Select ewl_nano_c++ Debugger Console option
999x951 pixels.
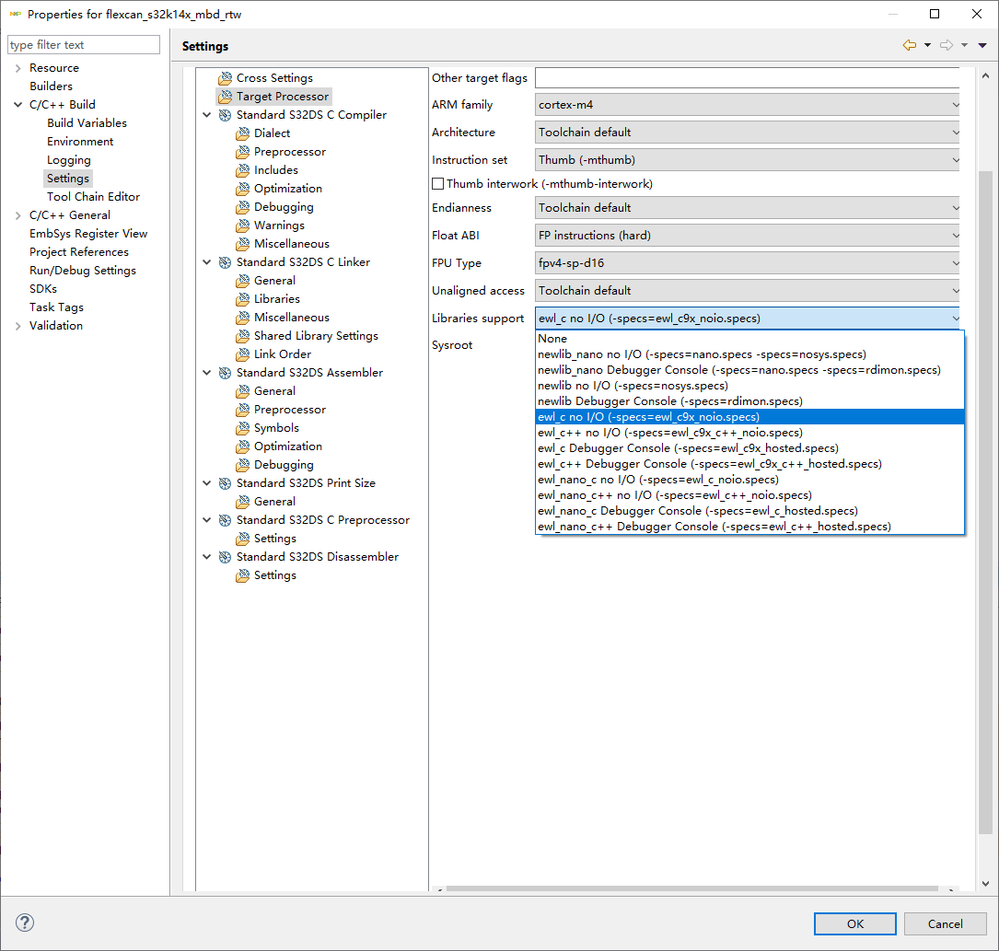coord(750,527)
